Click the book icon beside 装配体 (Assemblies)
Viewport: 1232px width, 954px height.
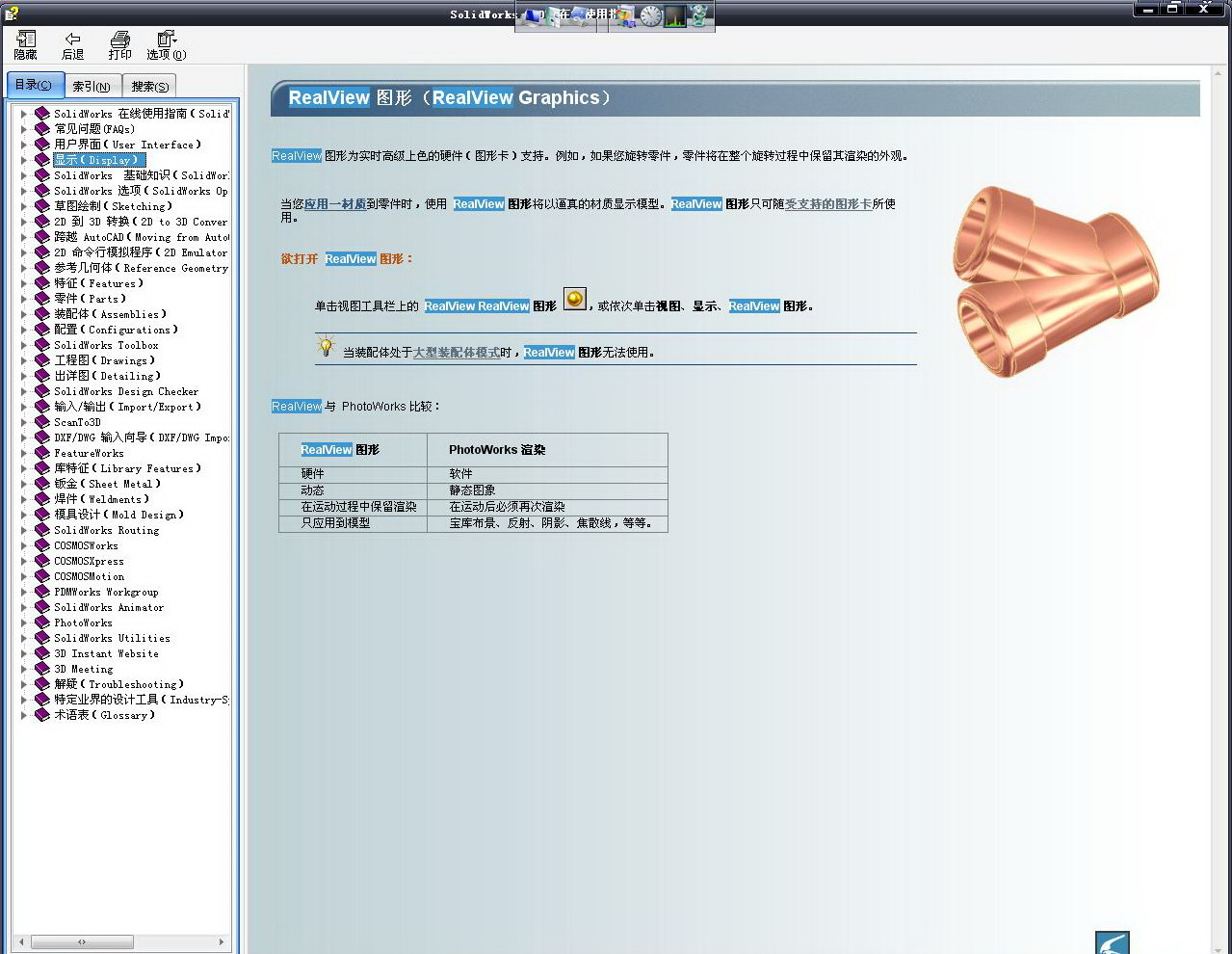coord(42,314)
